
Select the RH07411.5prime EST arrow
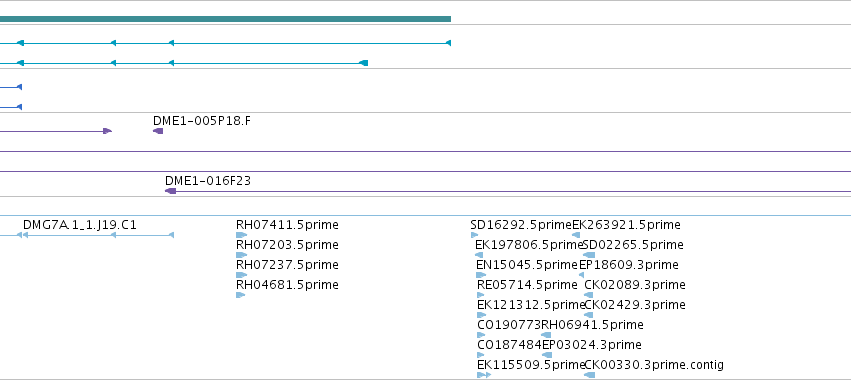click(x=241, y=235)
